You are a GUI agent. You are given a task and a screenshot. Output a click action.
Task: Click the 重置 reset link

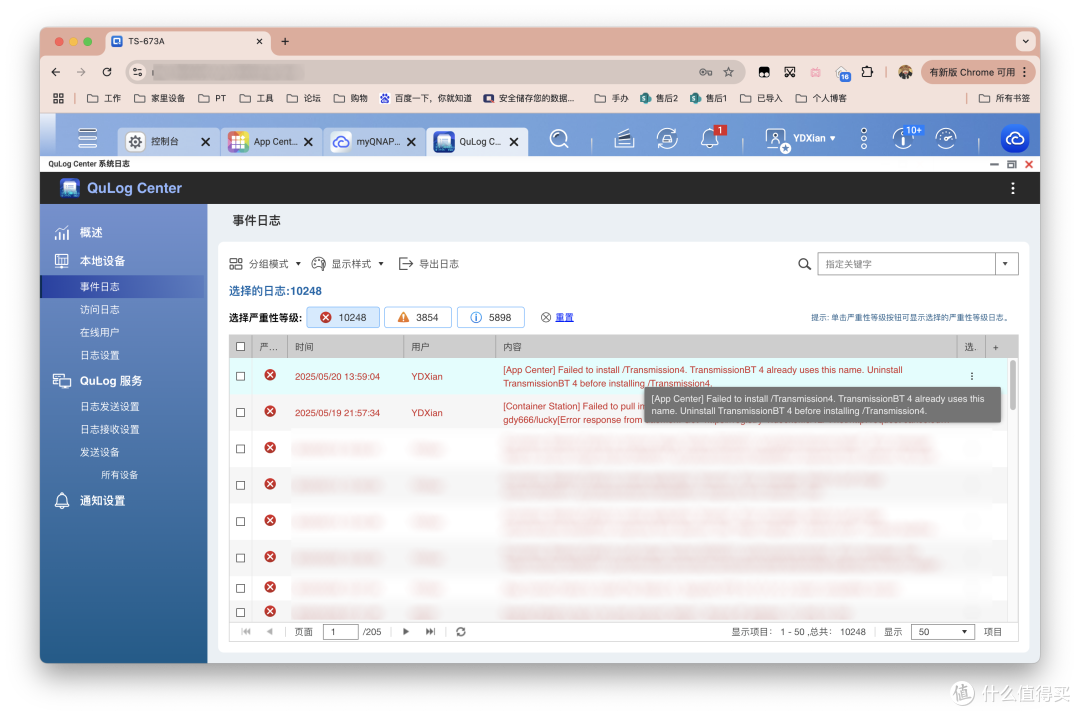point(565,317)
